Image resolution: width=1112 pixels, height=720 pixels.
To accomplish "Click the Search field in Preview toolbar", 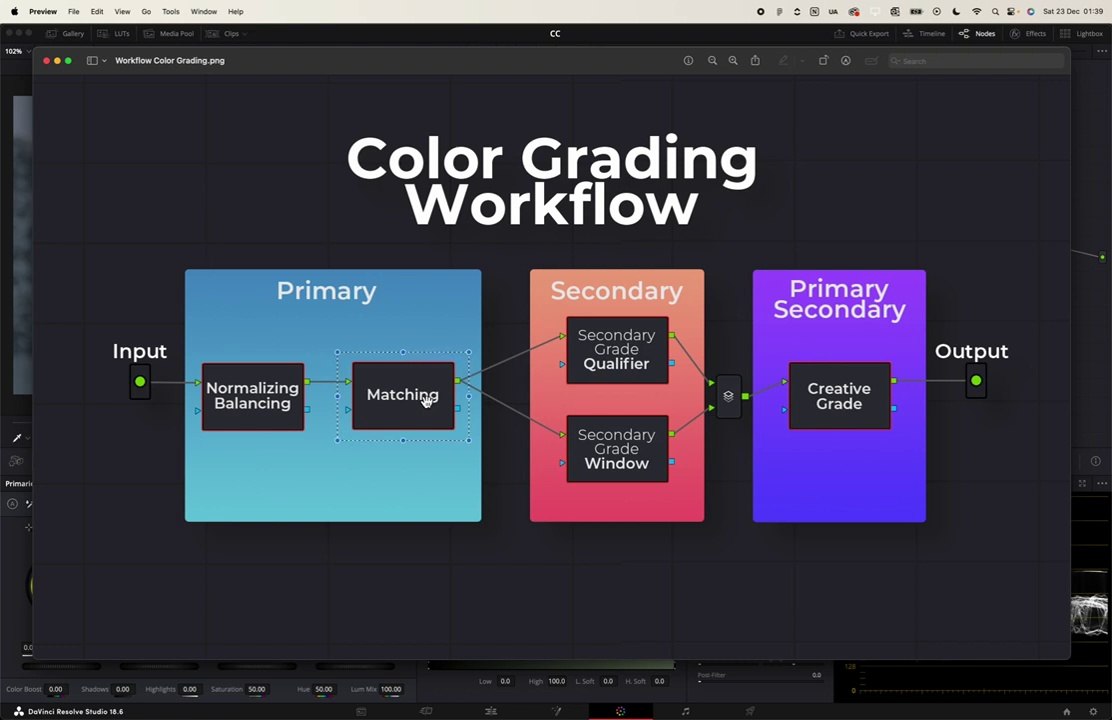I will [976, 61].
